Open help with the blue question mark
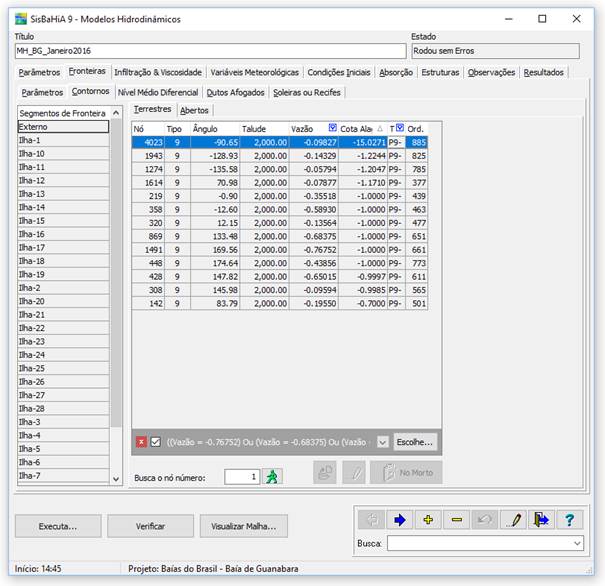Screen dimensions: 605x586 click(x=570, y=520)
